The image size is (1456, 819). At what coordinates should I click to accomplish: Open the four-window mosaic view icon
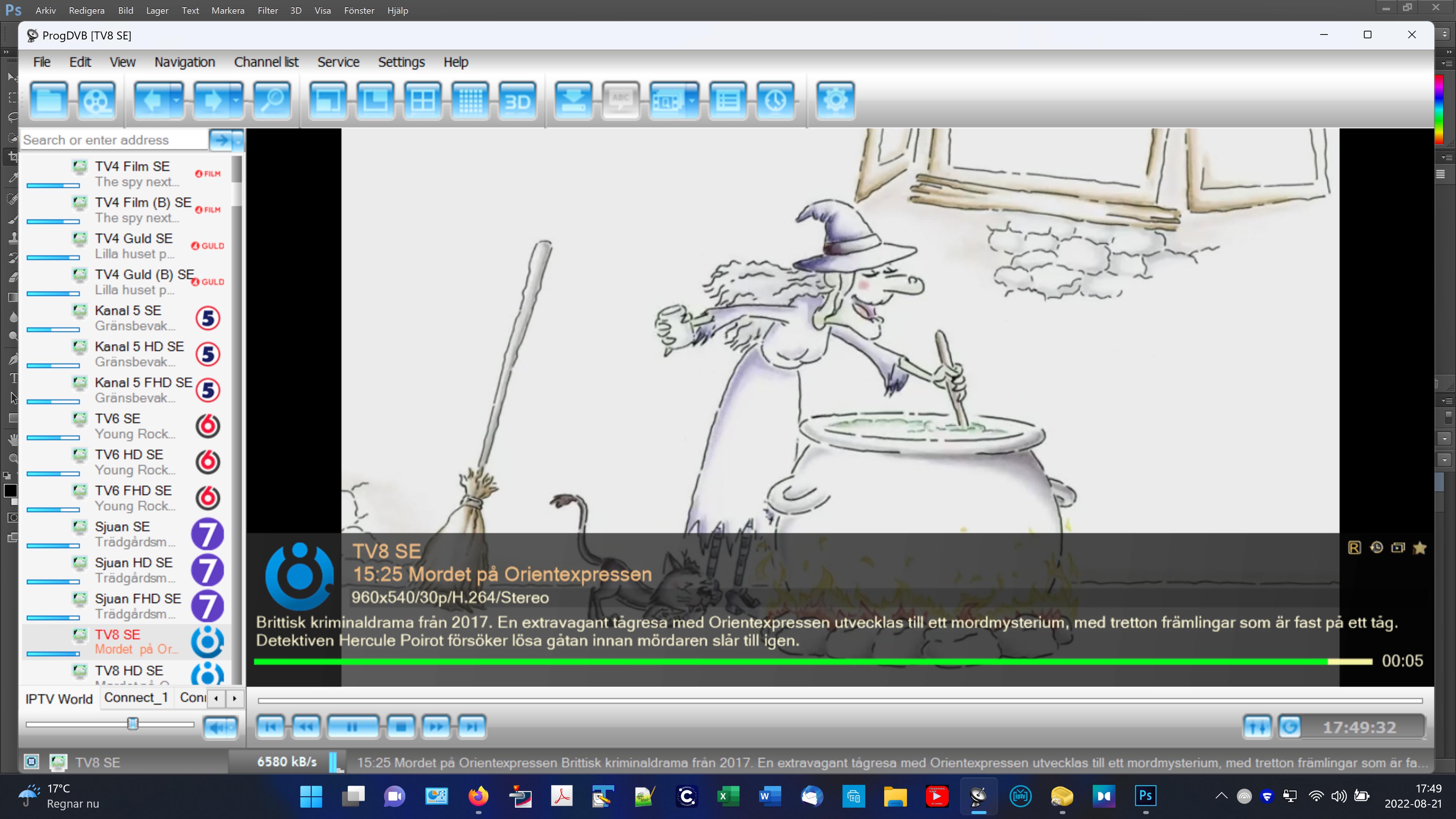point(423,100)
